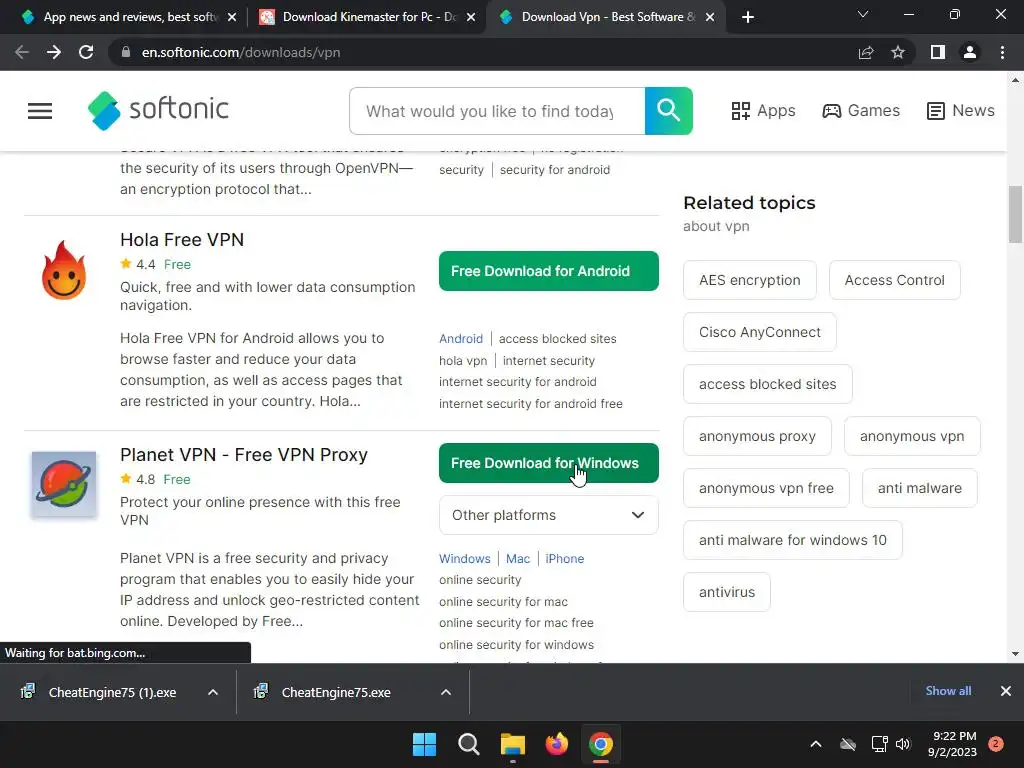Viewport: 1024px width, 768px height.
Task: Click the Planet VPN app thumbnail
Action: [x=64, y=485]
